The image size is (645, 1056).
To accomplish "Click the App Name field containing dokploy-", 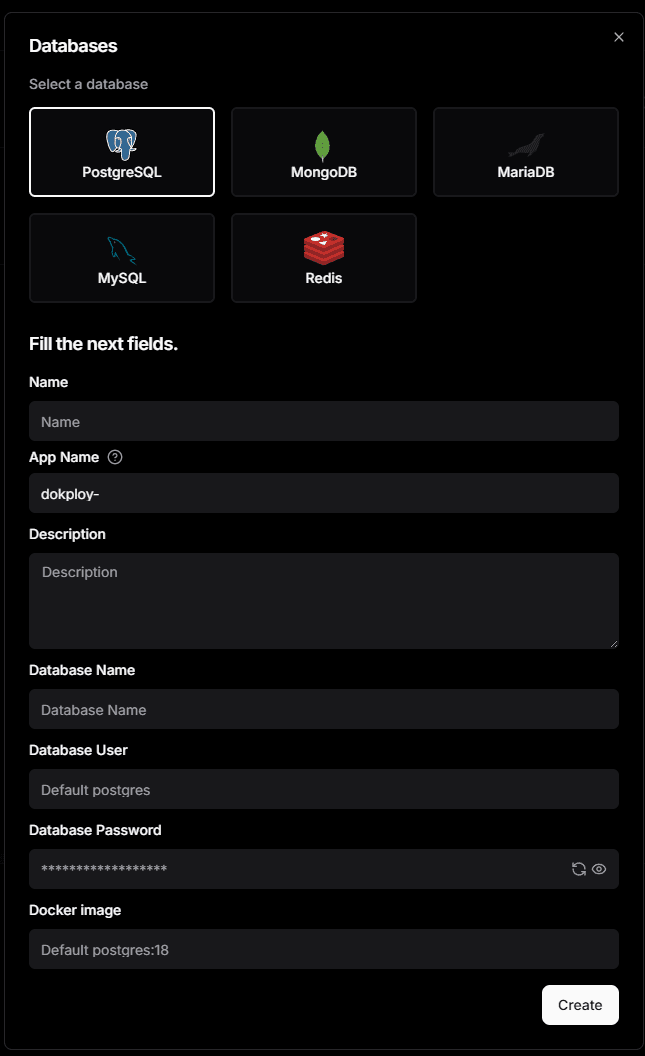I will click(x=323, y=493).
